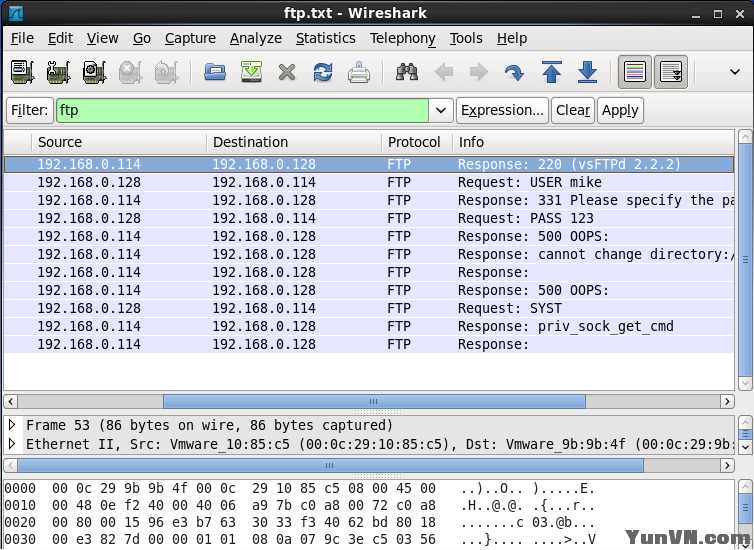Viewport: 754px width, 550px height.
Task: Go to specific packet curved arrow
Action: tap(515, 73)
